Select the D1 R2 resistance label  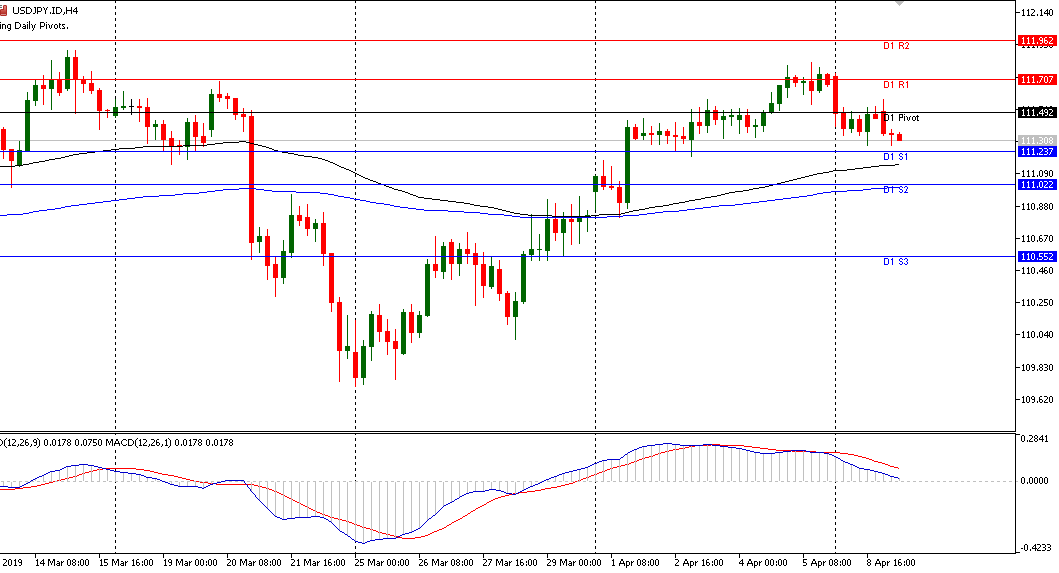pyautogui.click(x=895, y=46)
